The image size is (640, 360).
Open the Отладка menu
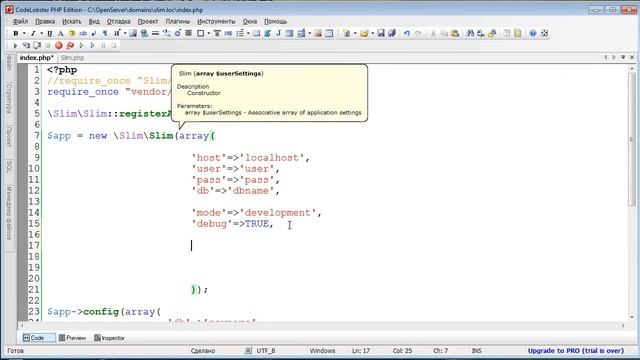click(x=118, y=21)
